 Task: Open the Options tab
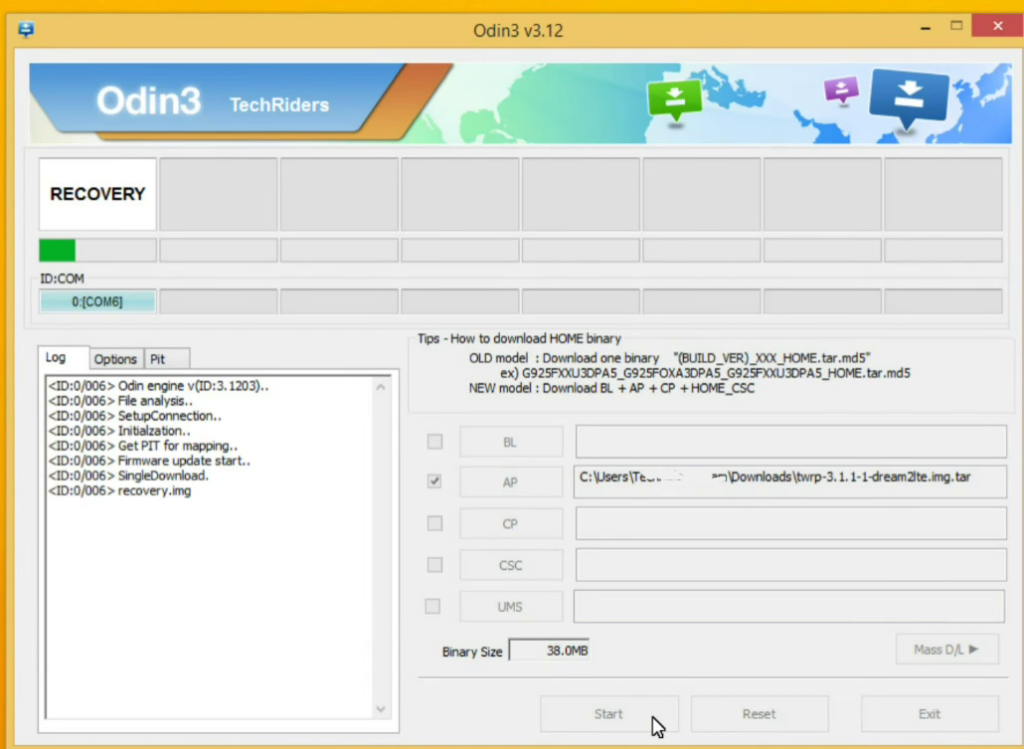116,359
